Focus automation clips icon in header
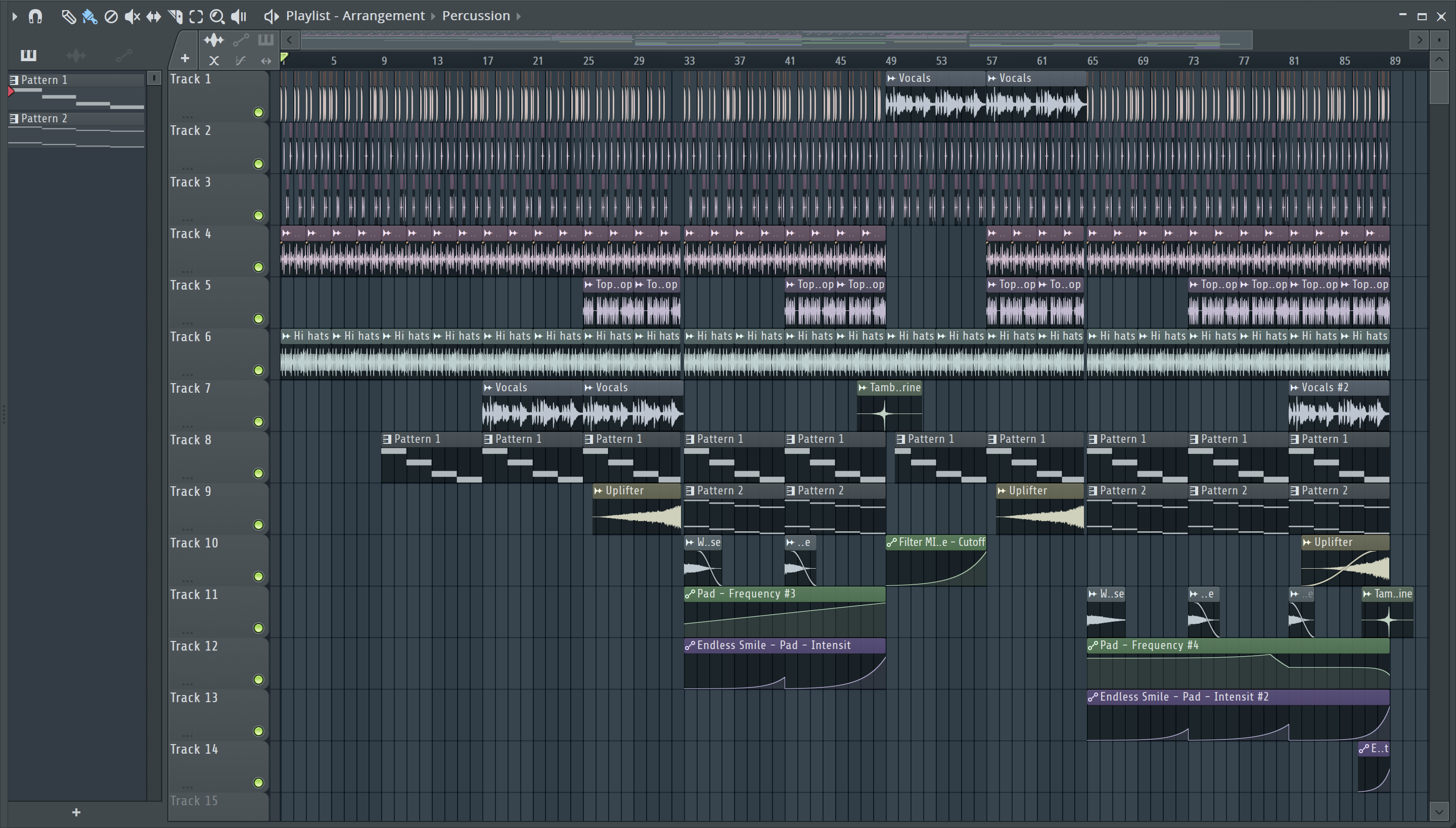1456x828 pixels. [x=241, y=40]
